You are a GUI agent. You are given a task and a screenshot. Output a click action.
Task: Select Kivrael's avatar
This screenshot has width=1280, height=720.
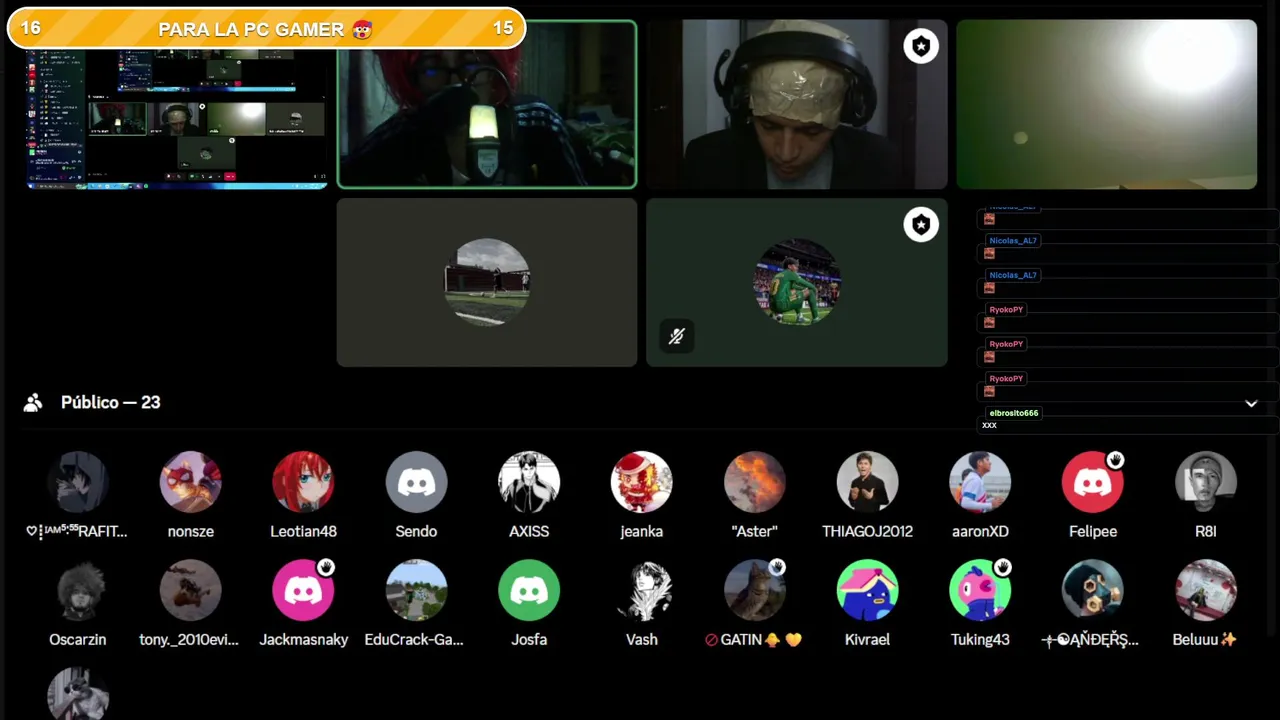pos(867,590)
